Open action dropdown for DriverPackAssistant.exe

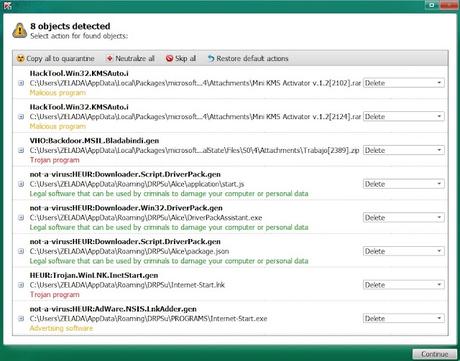pyautogui.click(x=403, y=218)
